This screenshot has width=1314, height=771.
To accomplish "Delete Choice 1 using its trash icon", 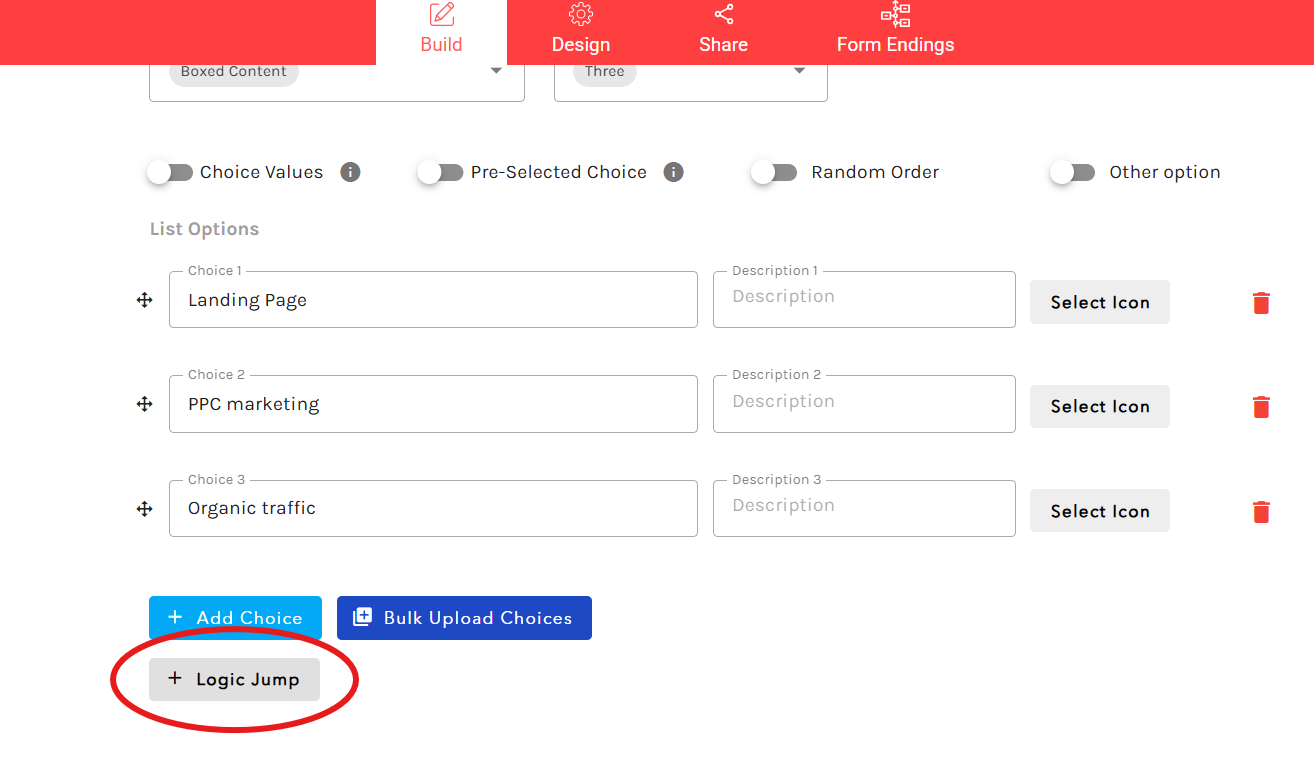I will [x=1261, y=302].
